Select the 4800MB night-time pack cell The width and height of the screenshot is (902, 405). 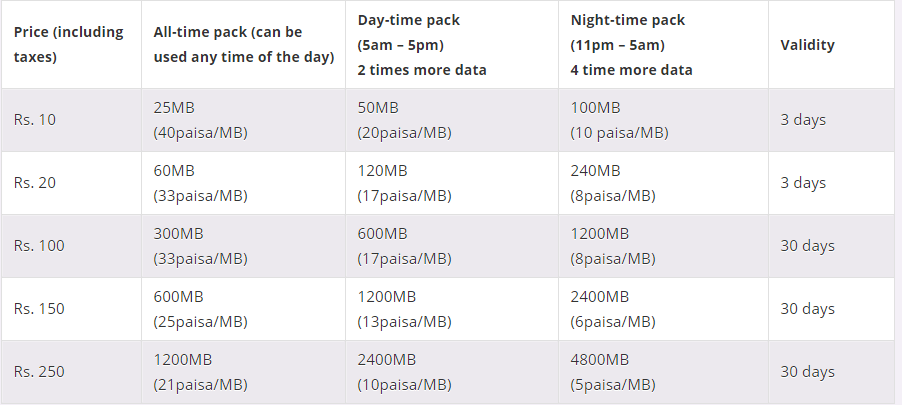[x=663, y=372]
